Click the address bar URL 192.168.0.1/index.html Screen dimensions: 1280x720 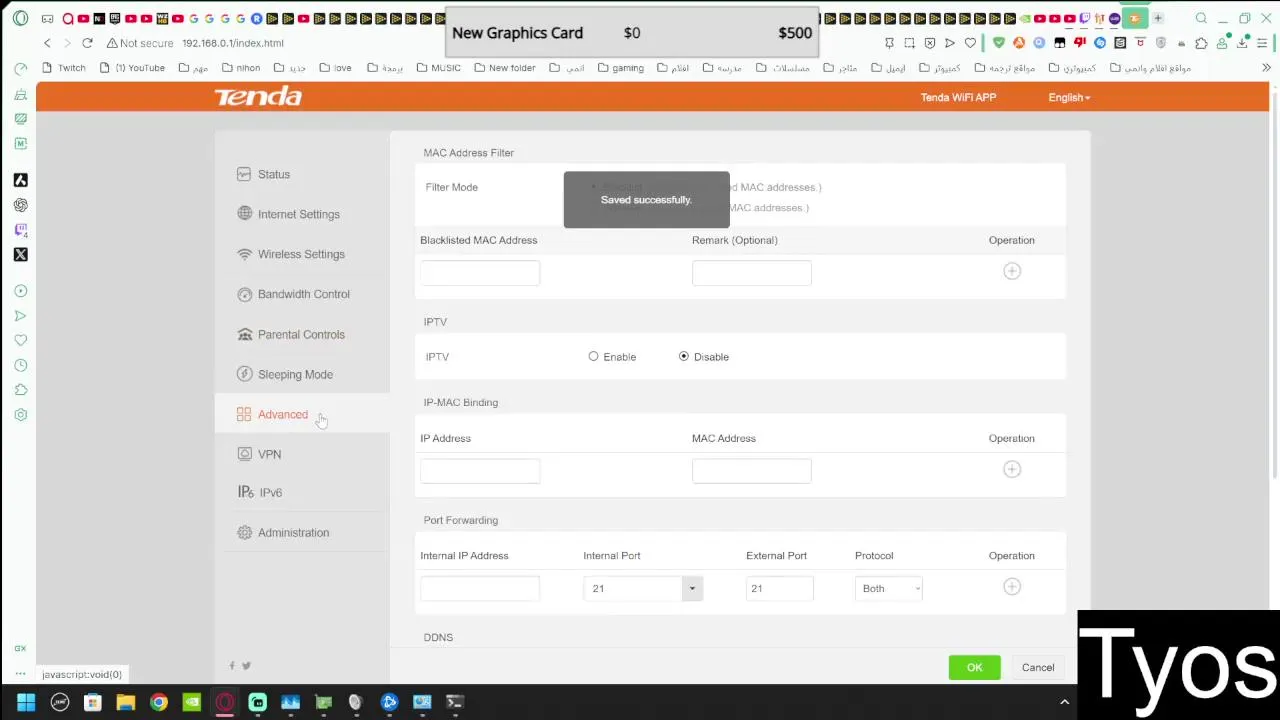[x=233, y=43]
